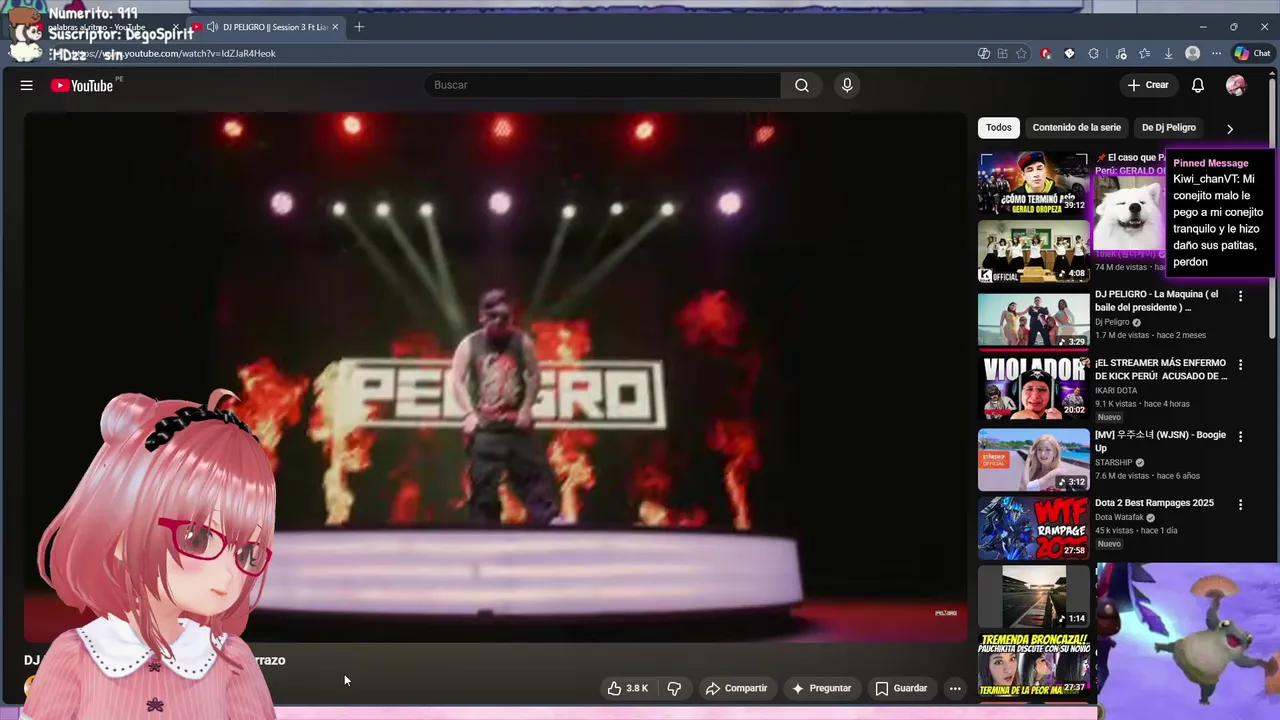Viewport: 1280px width, 720px height.
Task: Open options for 'EL STREAMER MÁS ENFERMO' video
Action: coord(1240,365)
